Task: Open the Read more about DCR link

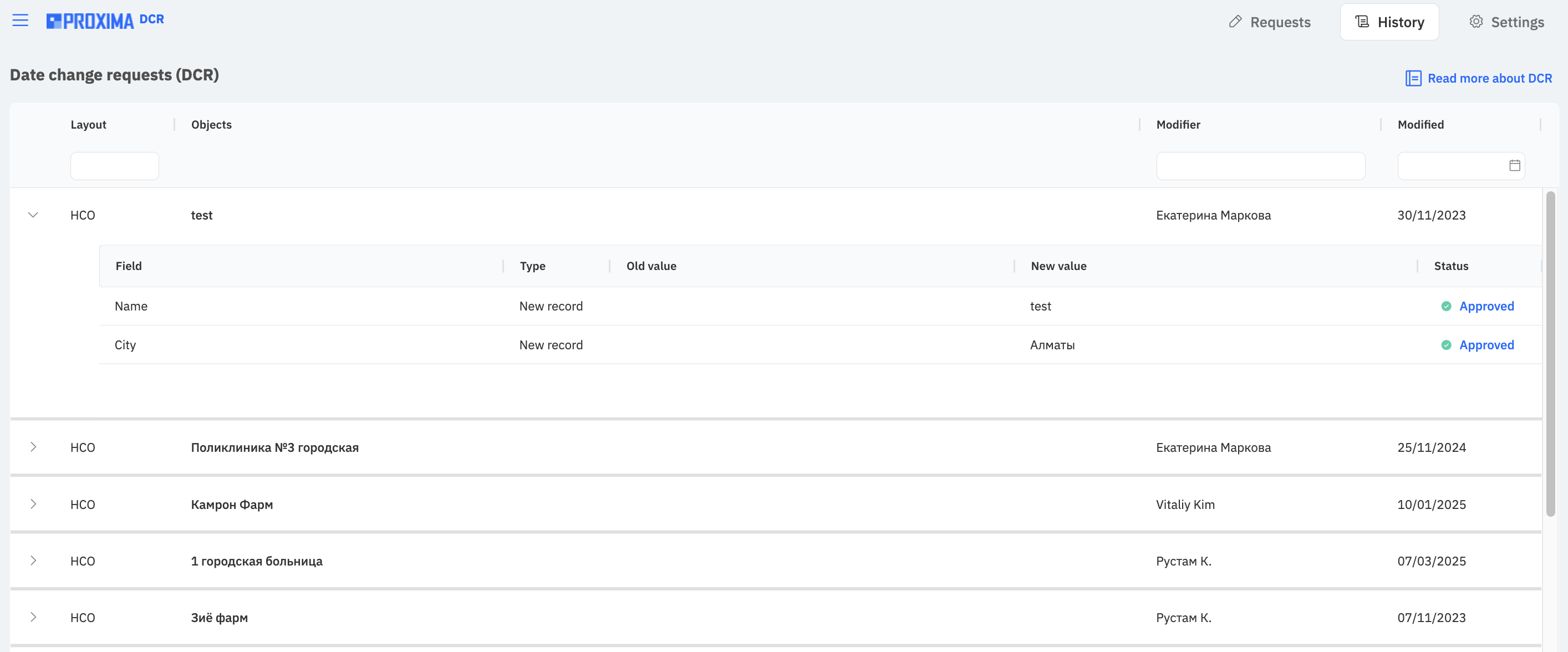Action: coord(1489,78)
